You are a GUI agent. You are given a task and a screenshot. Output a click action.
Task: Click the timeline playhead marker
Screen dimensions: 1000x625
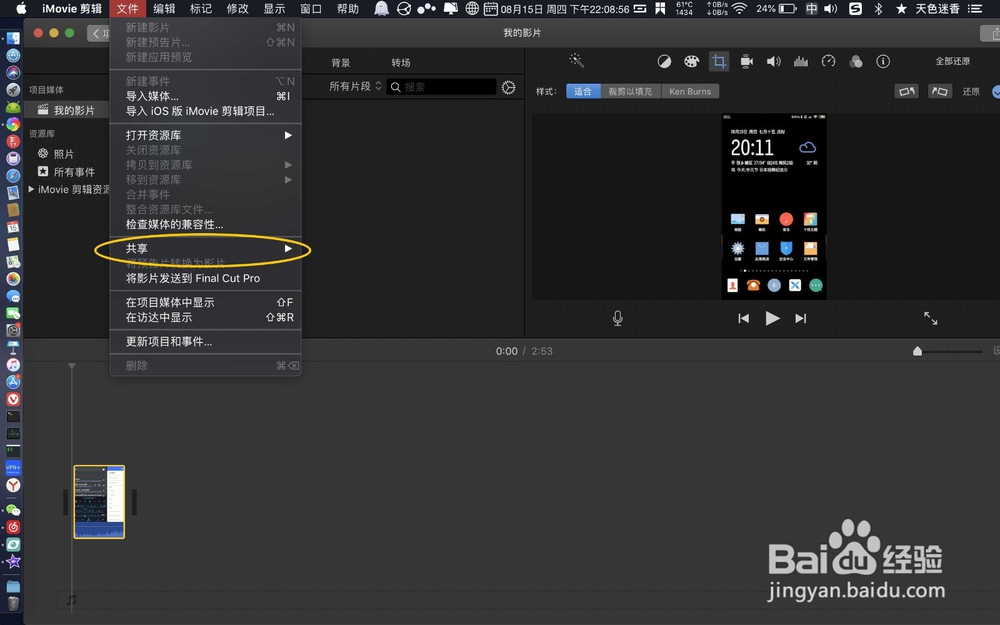click(x=71, y=366)
